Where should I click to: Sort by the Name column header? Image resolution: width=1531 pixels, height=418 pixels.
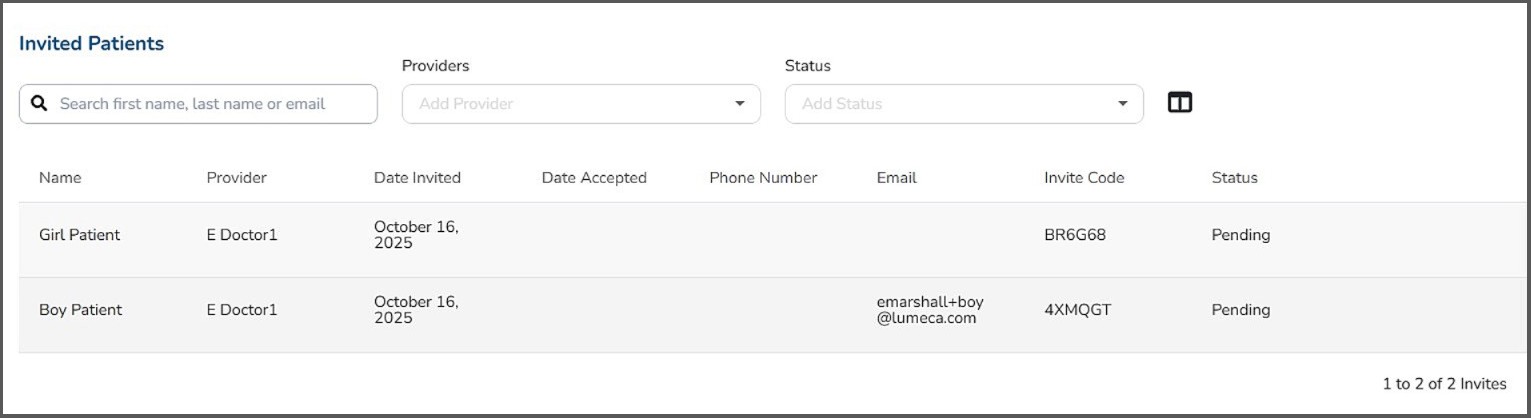[60, 178]
